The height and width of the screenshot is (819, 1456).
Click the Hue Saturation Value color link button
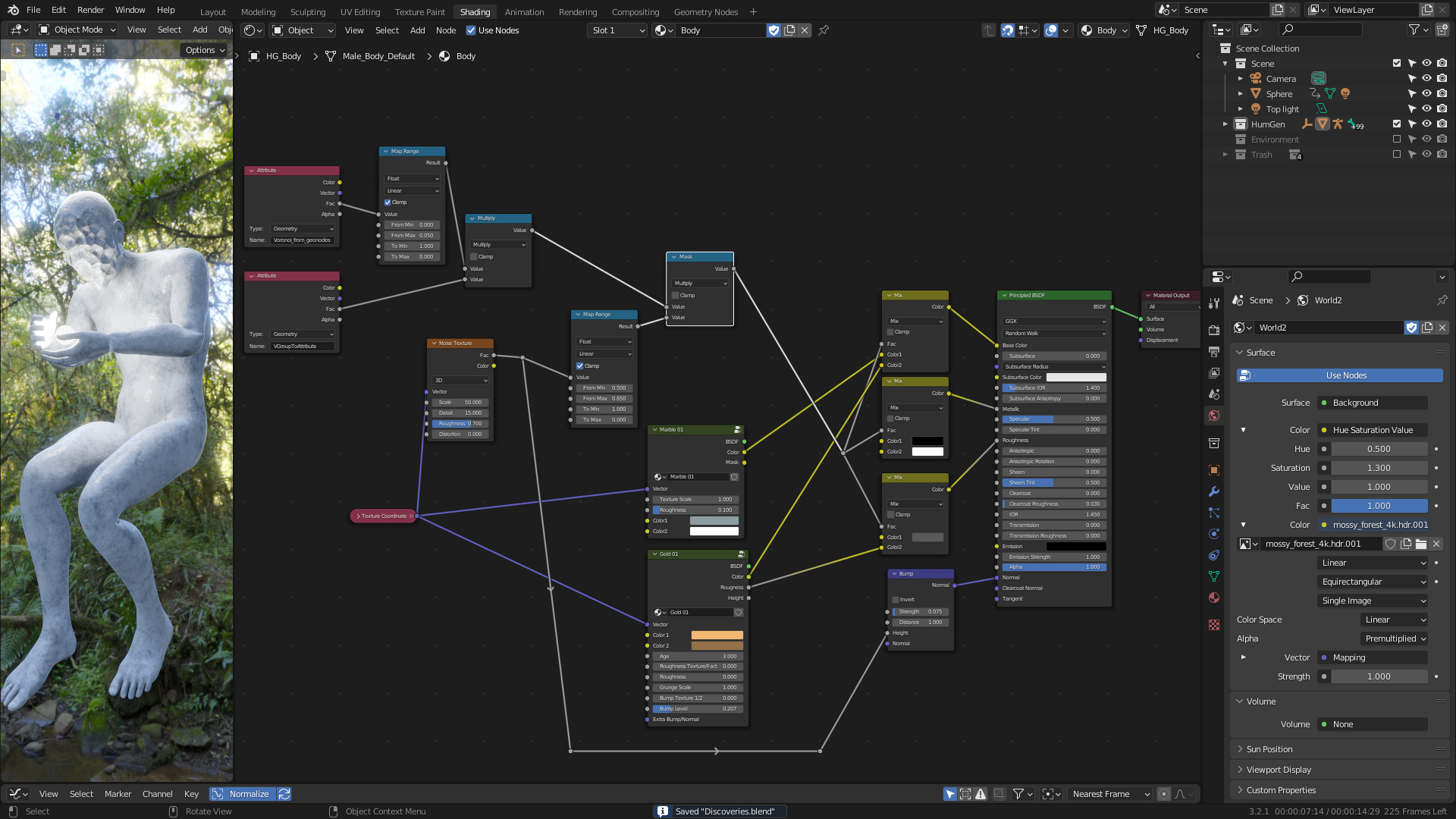pyautogui.click(x=1373, y=430)
